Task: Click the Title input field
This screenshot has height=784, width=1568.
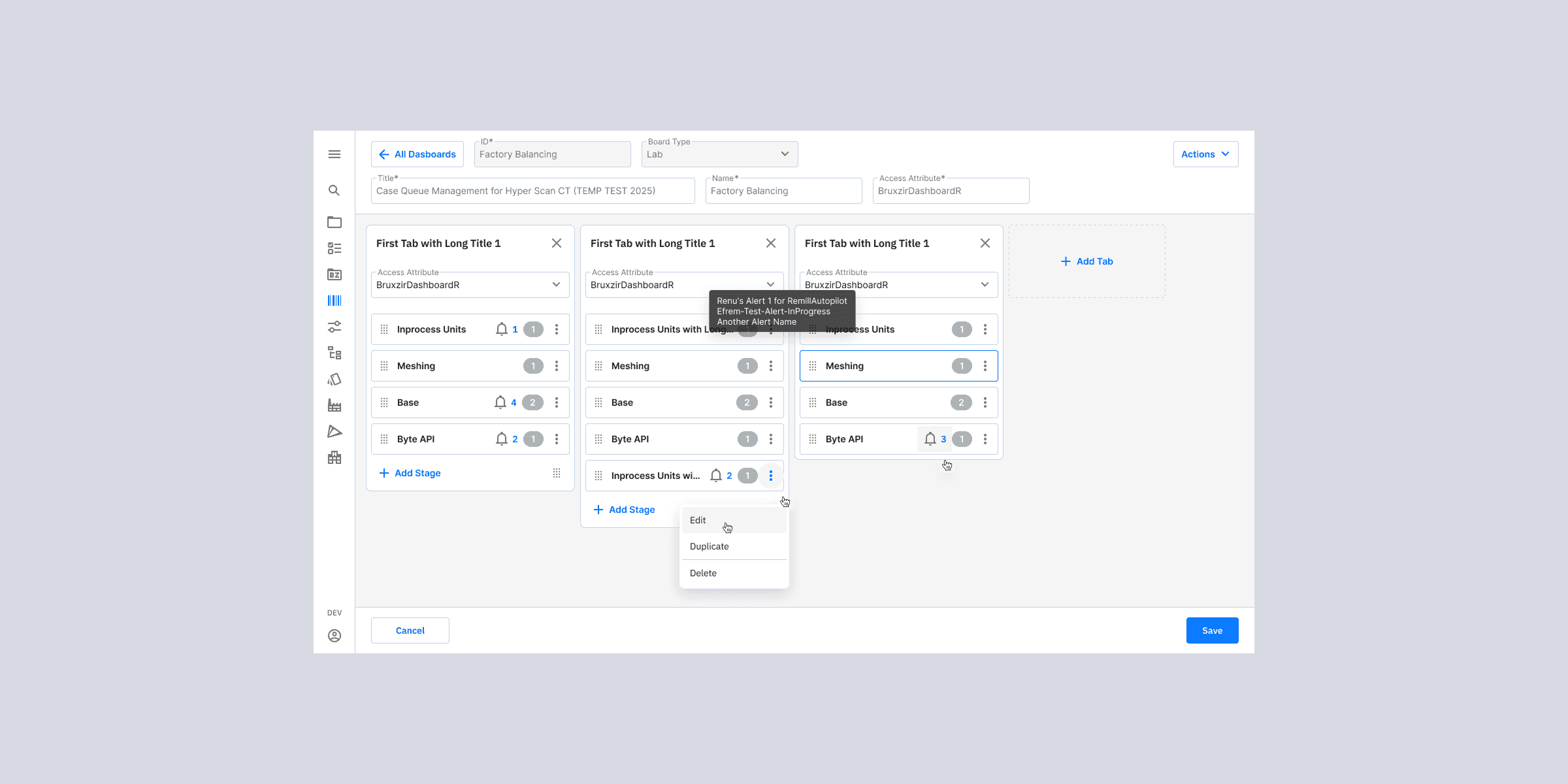Action: click(x=532, y=191)
